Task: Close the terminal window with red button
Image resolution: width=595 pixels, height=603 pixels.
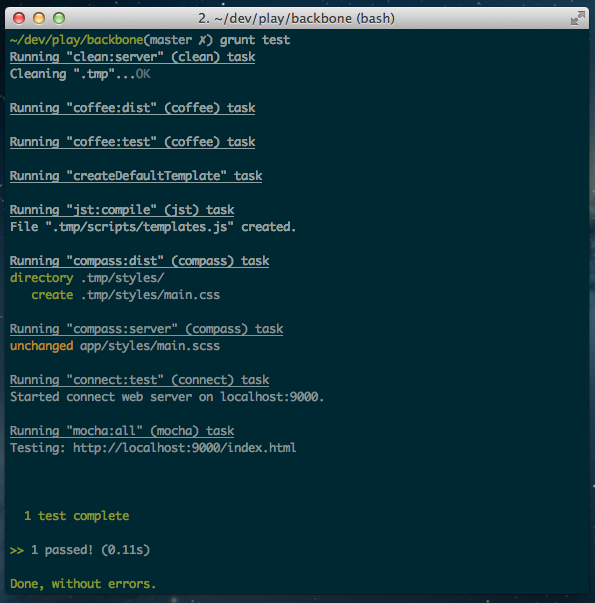Action: 19,18
